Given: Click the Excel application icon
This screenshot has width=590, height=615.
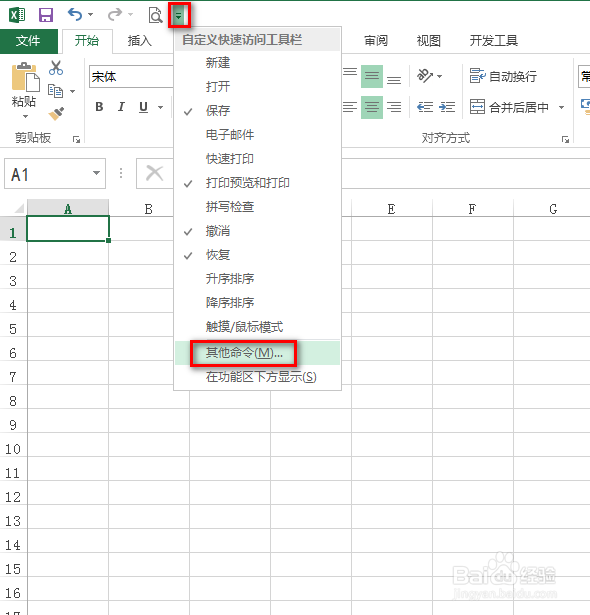Looking at the screenshot, I should coord(17,15).
